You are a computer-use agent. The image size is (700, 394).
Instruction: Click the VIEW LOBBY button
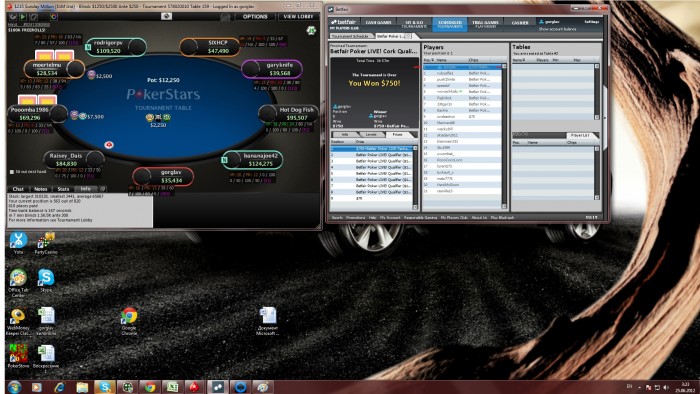[298, 17]
